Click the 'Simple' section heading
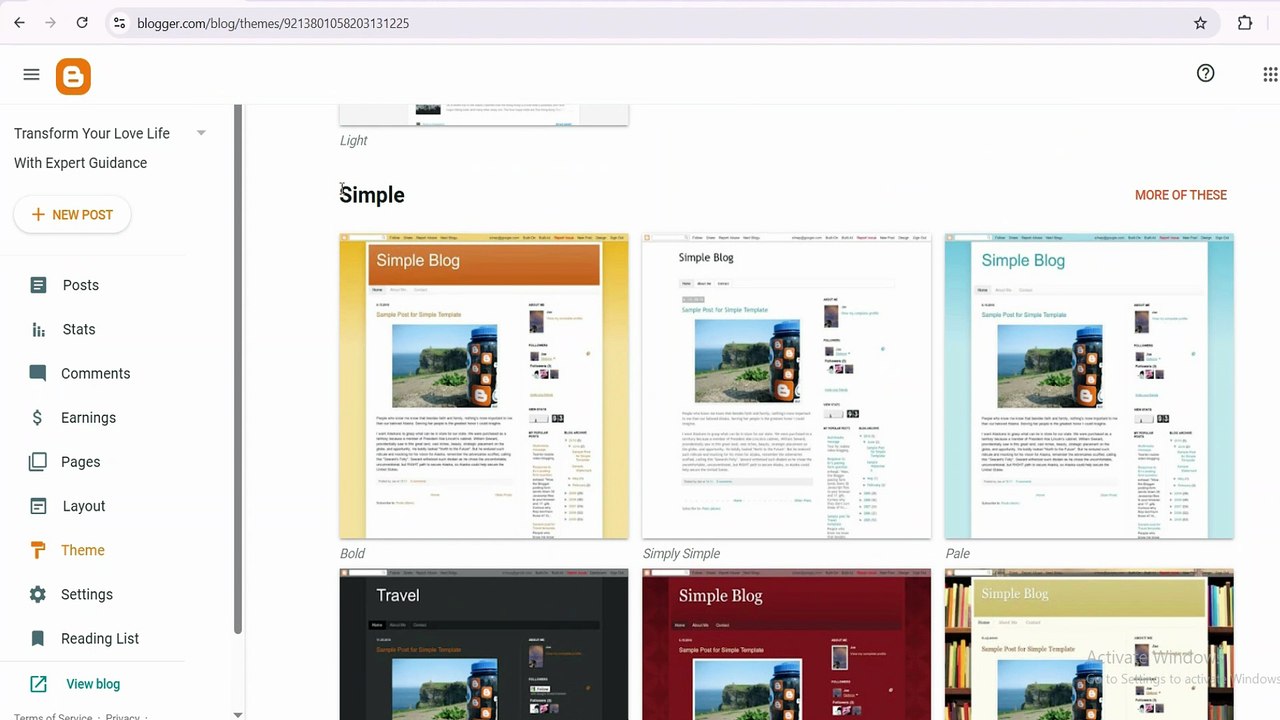This screenshot has height=720, width=1280. [x=372, y=195]
